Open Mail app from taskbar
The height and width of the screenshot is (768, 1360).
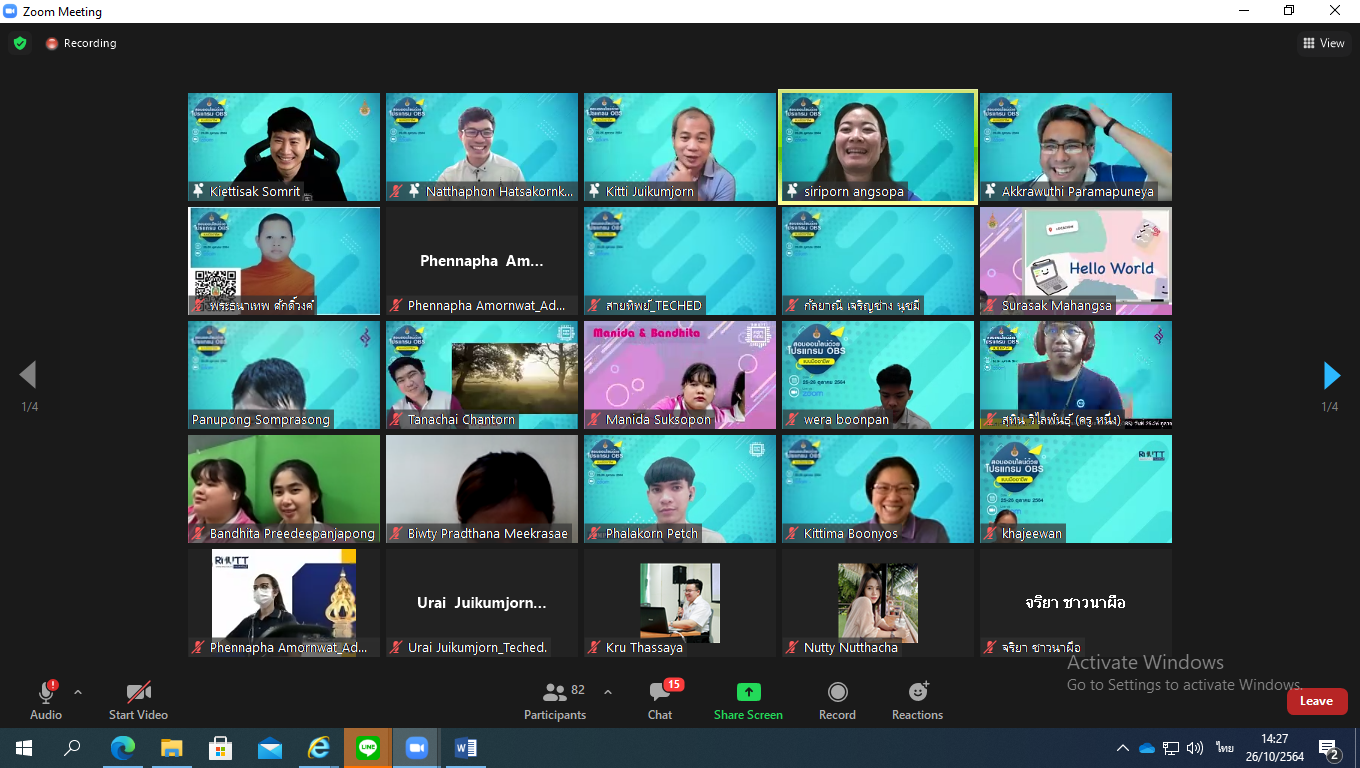point(270,748)
